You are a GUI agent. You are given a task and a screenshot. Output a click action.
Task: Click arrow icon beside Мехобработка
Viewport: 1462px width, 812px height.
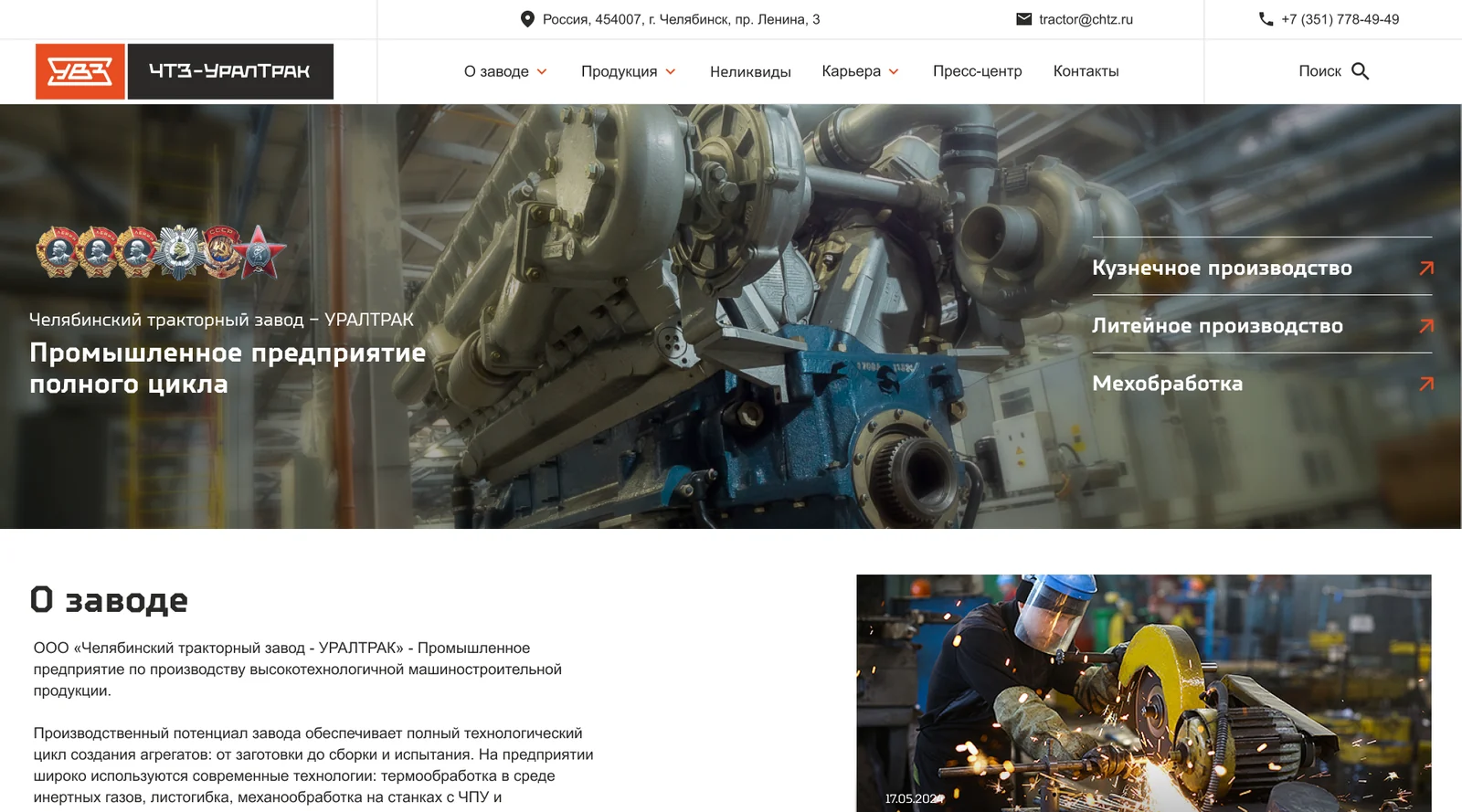coord(1426,384)
